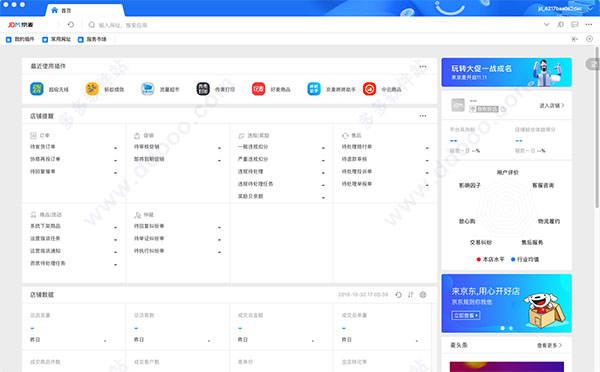Toggle the 行业均值 blue legend marker
The height and width of the screenshot is (372, 600).
coord(513,259)
